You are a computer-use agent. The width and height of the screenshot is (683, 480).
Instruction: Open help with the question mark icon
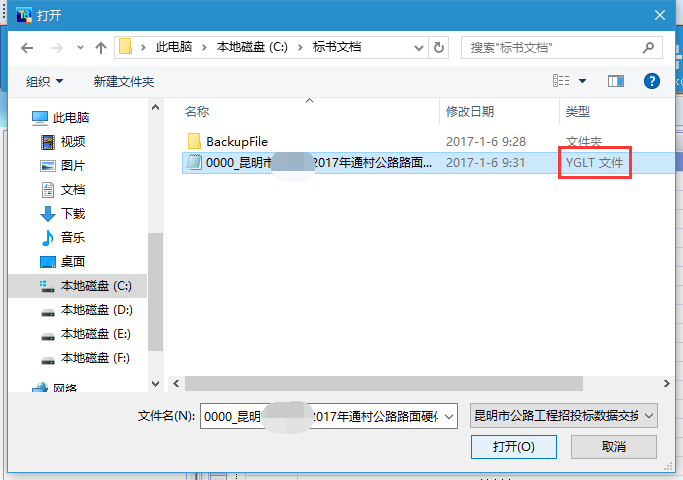click(x=652, y=81)
